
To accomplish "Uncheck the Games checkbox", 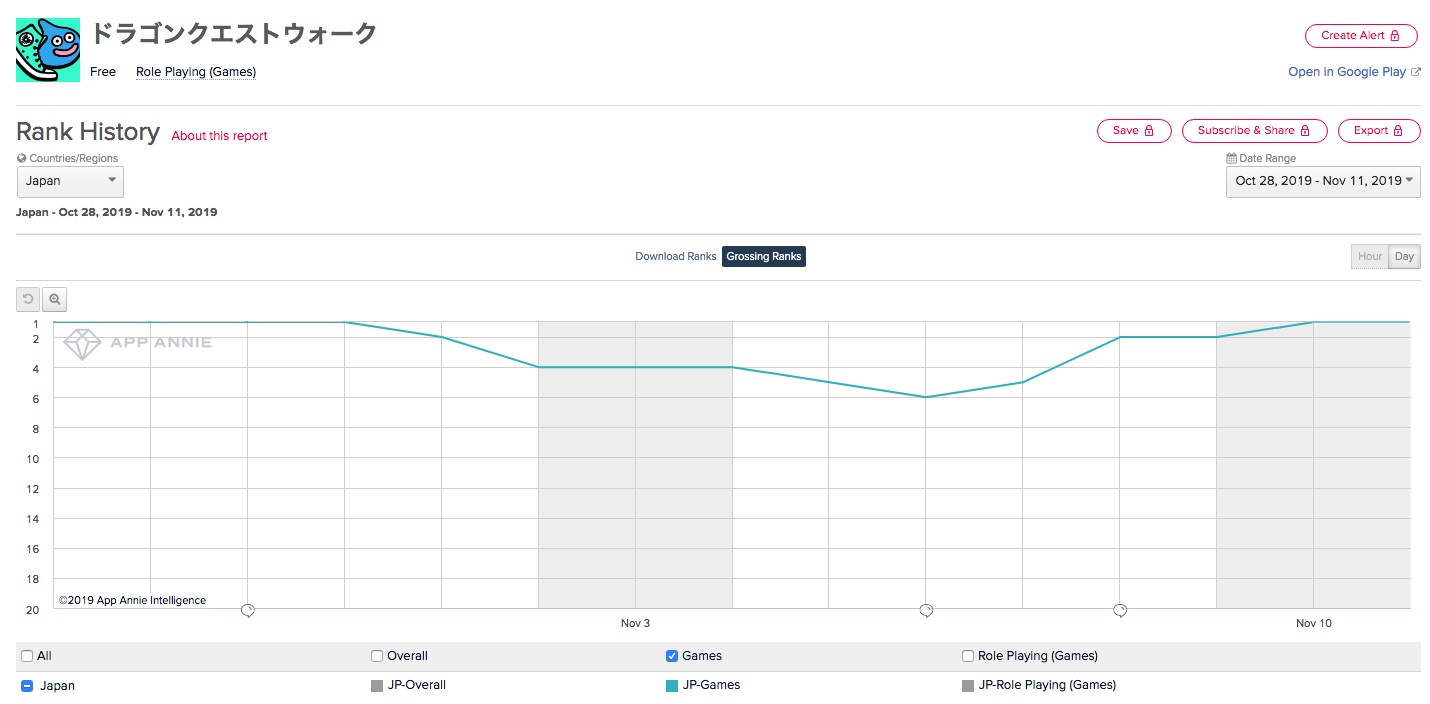I will click(672, 656).
